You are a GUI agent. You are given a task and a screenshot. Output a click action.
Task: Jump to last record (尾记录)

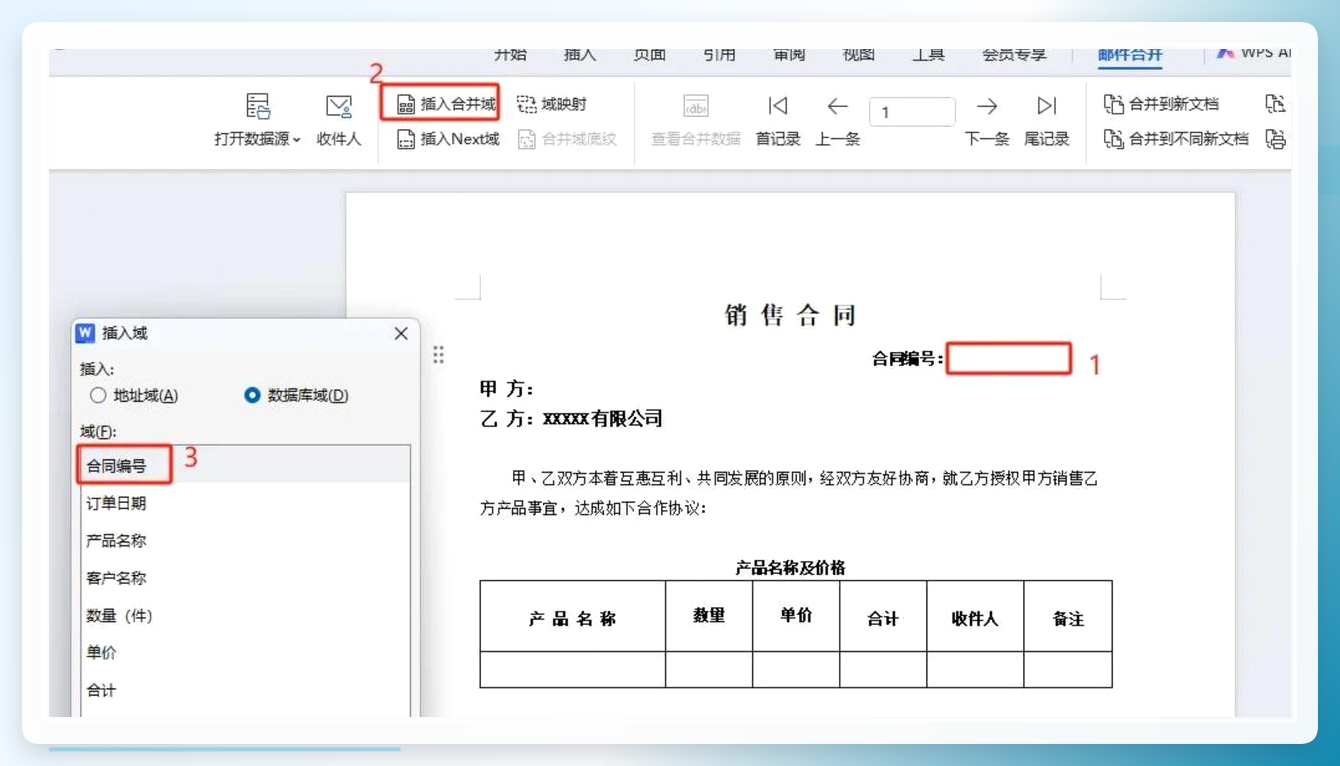[1046, 106]
